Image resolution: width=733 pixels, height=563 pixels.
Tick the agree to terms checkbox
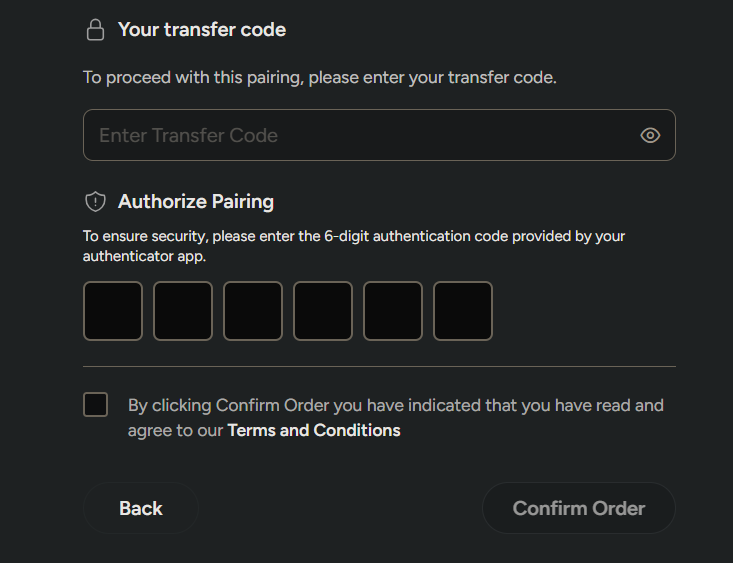[x=95, y=404]
